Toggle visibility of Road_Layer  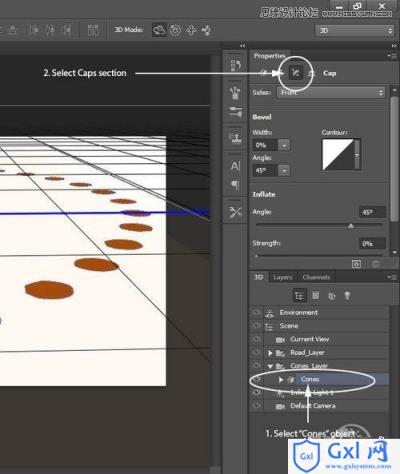coord(256,352)
